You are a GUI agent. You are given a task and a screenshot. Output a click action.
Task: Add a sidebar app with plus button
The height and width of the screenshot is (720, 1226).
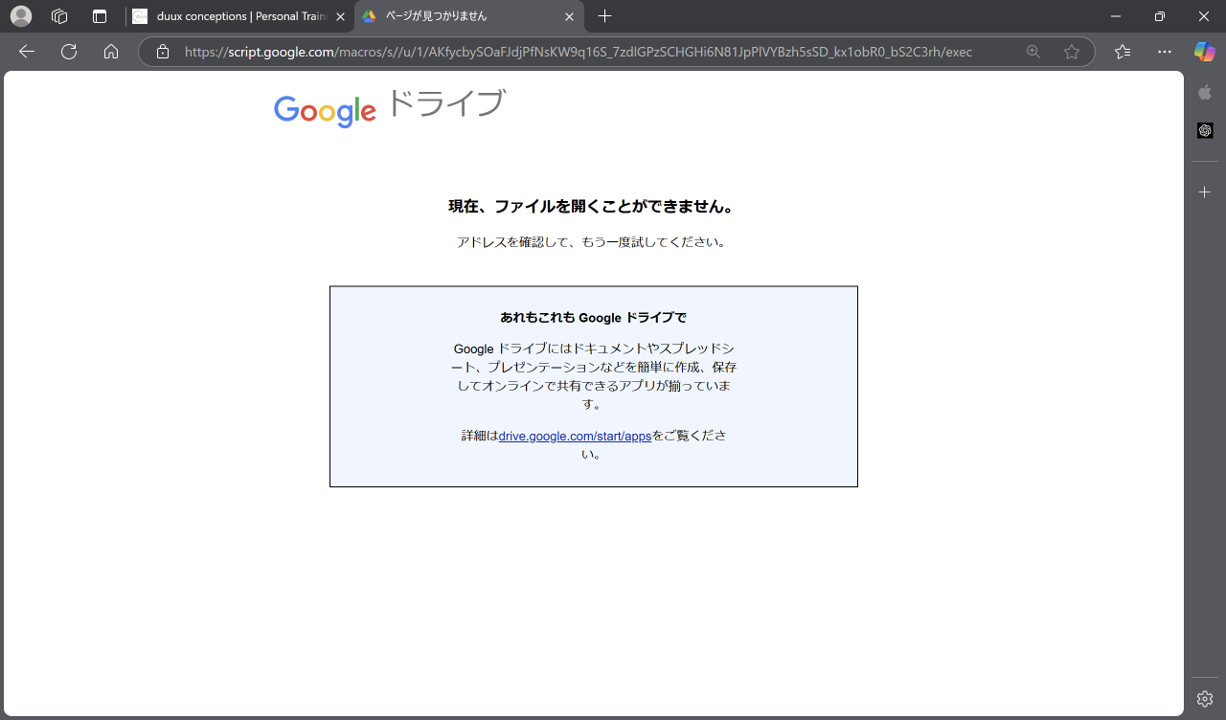[x=1205, y=192]
